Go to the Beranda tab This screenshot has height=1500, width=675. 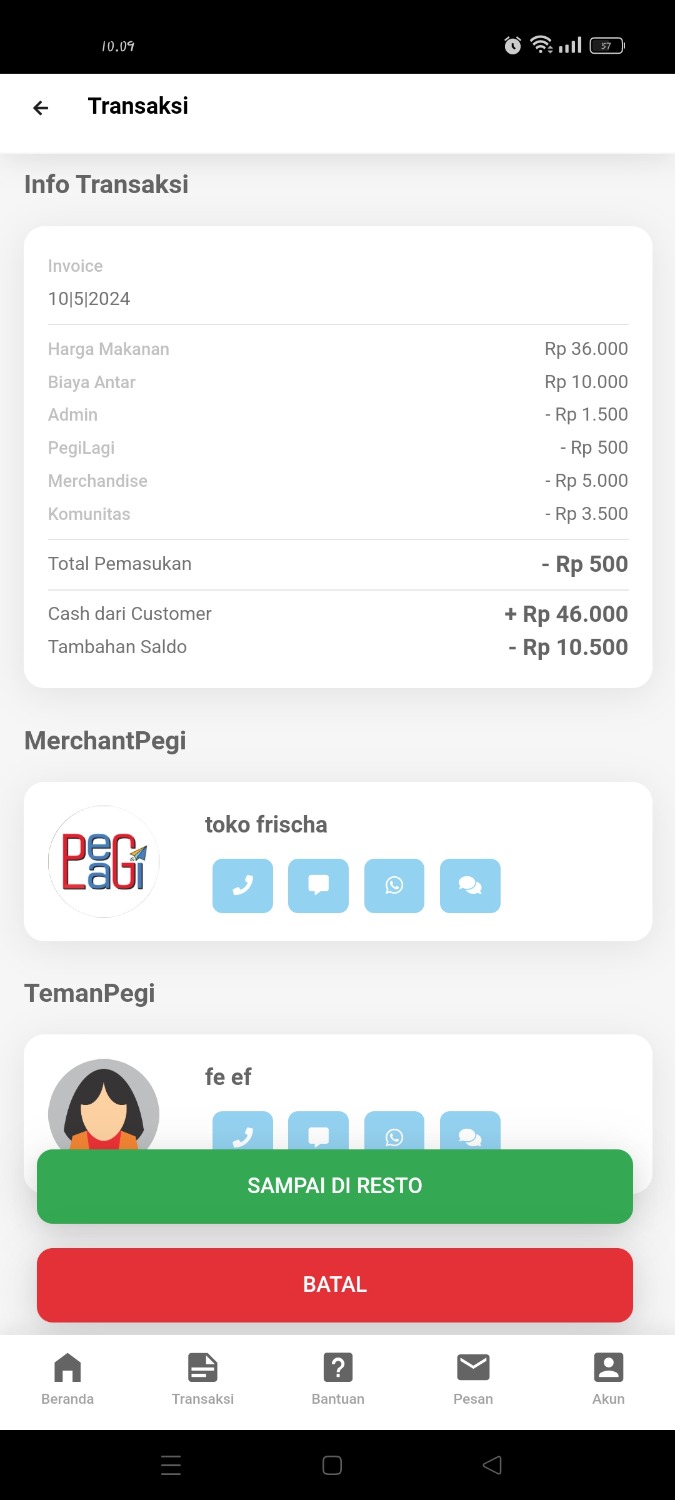click(x=68, y=1379)
